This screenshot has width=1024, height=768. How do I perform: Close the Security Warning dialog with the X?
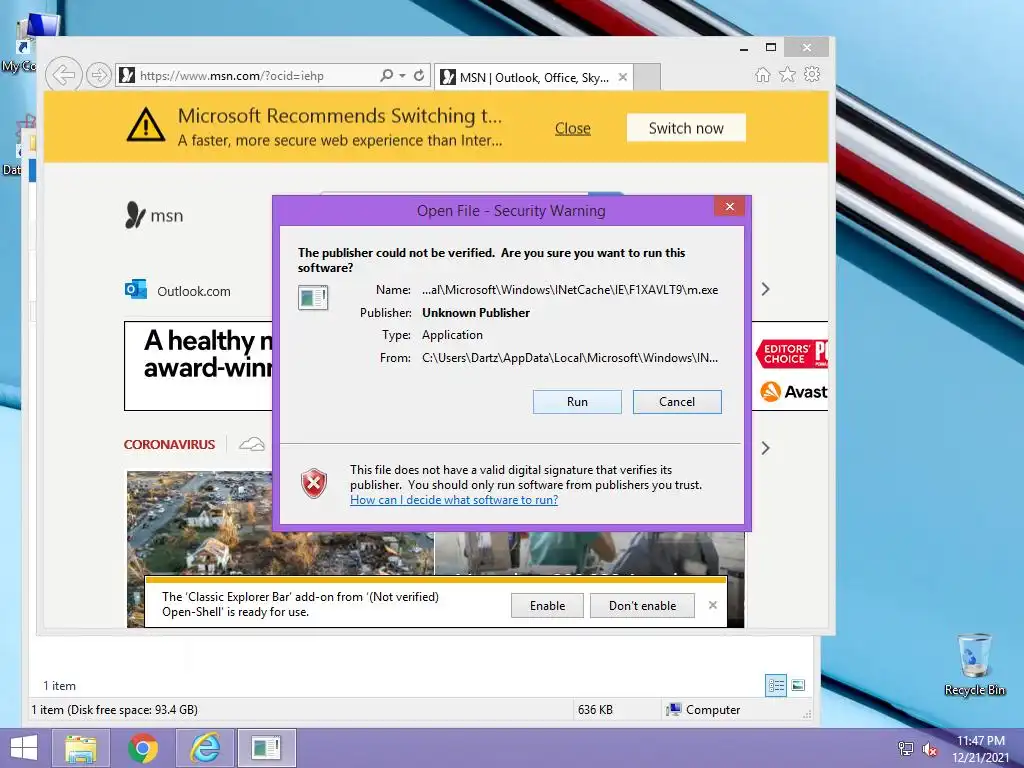(x=729, y=207)
